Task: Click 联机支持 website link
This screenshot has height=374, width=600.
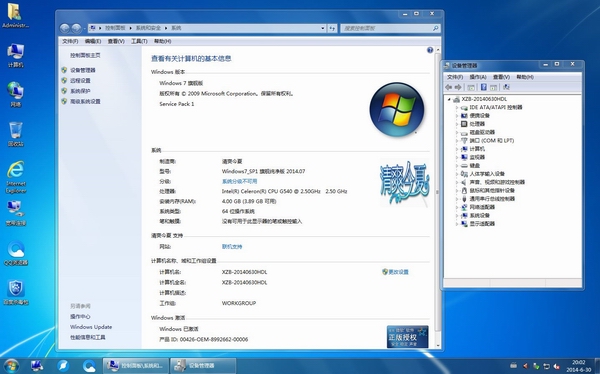Action: coord(232,247)
